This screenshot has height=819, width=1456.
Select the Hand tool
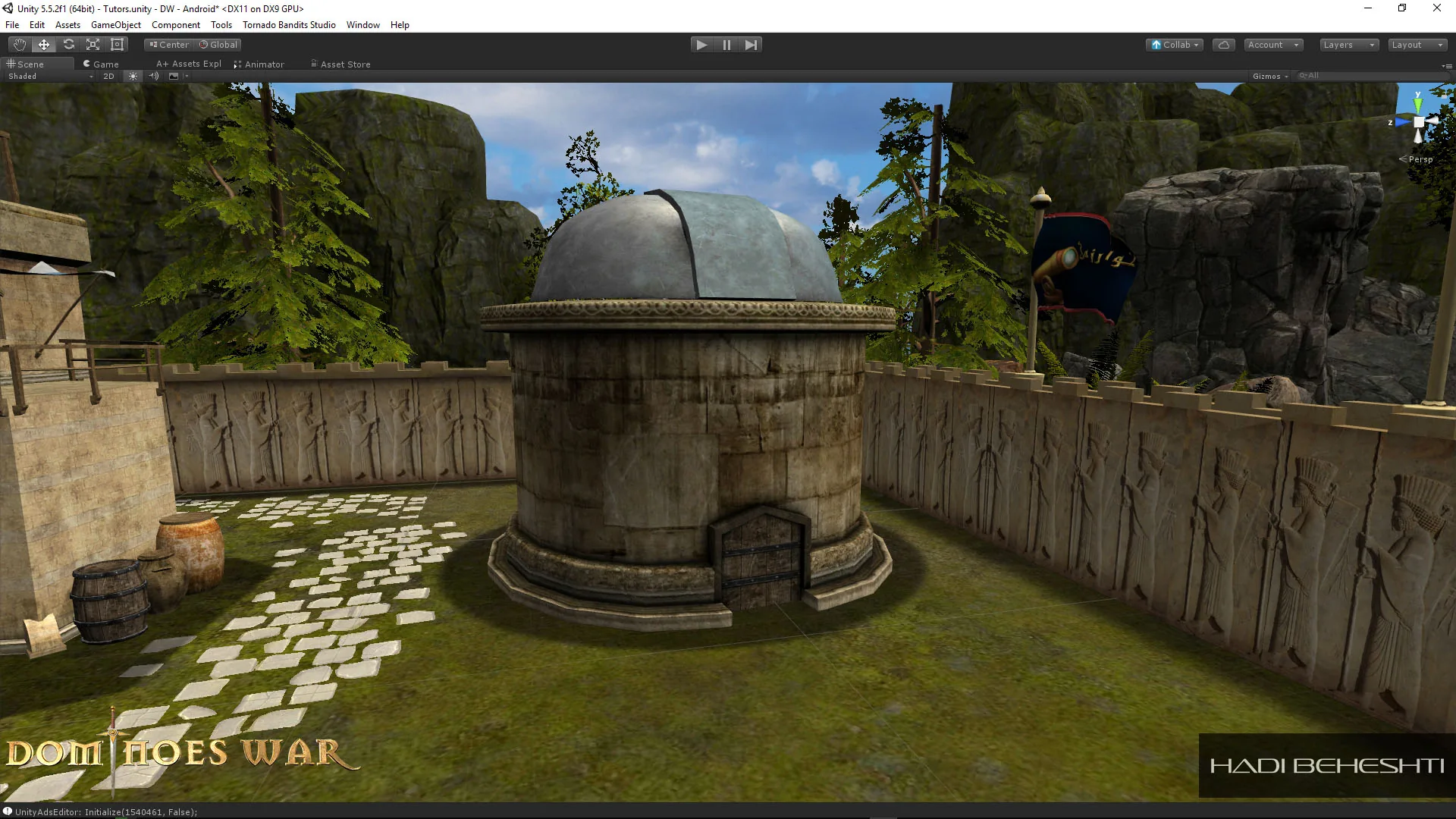pos(20,45)
